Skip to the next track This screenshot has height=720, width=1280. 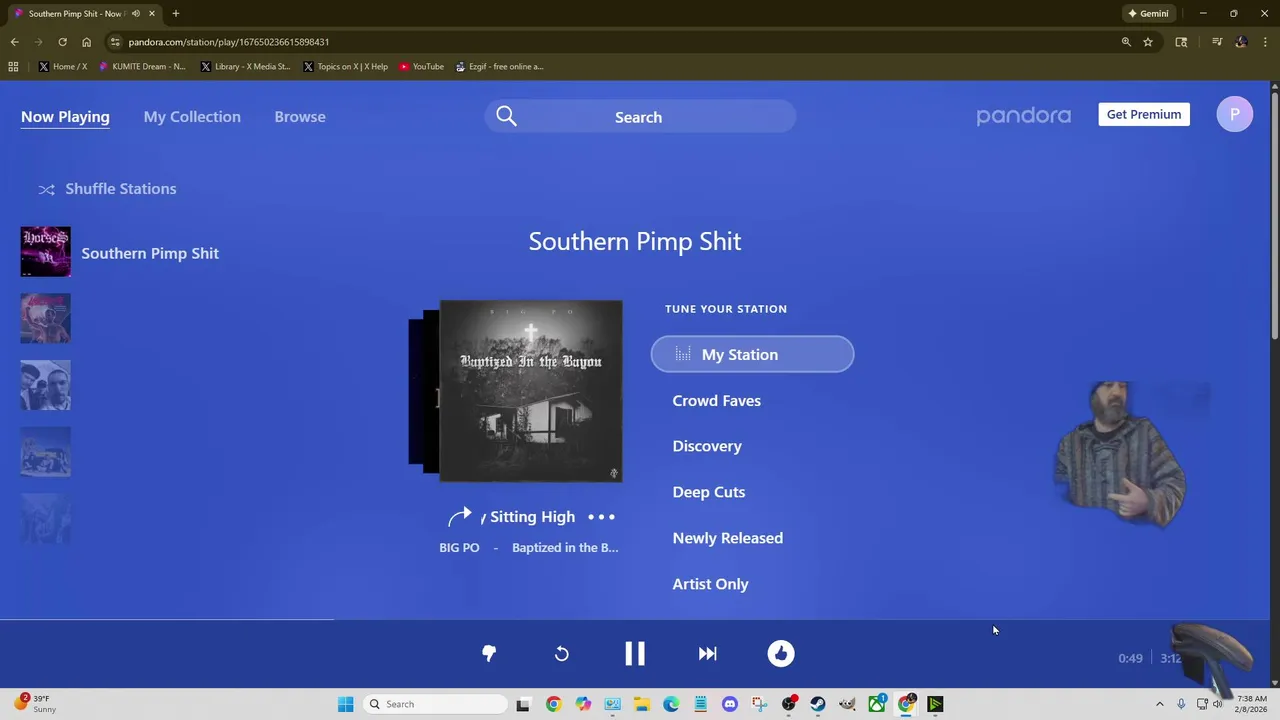(708, 653)
